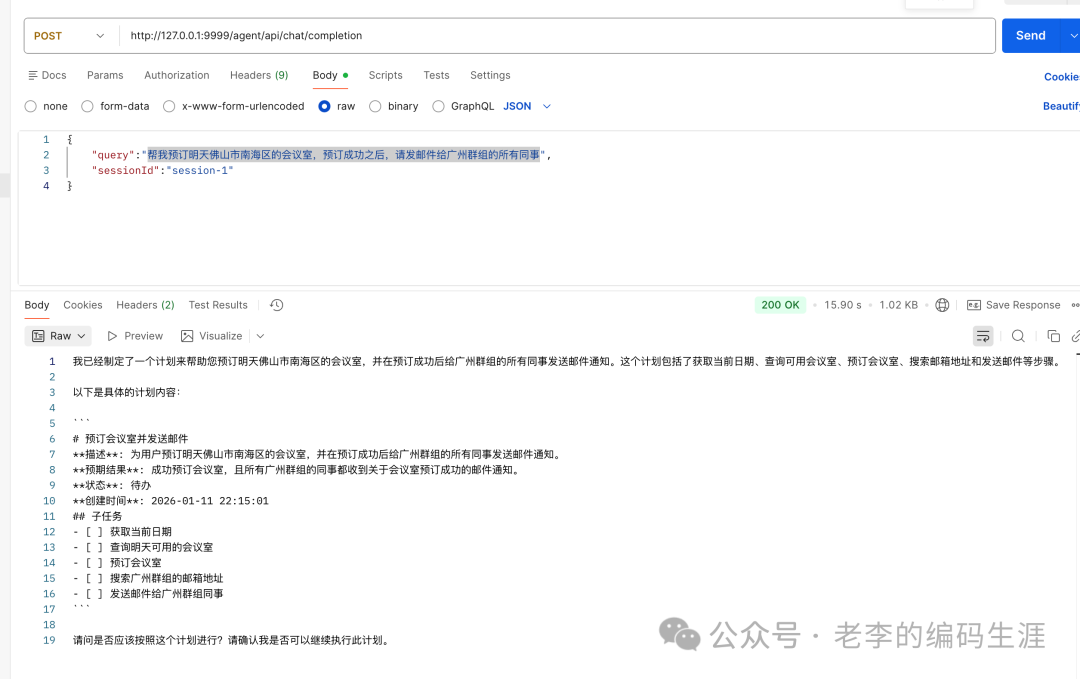Open the Test Results response tab
The image size is (1080, 679).
[x=218, y=304]
